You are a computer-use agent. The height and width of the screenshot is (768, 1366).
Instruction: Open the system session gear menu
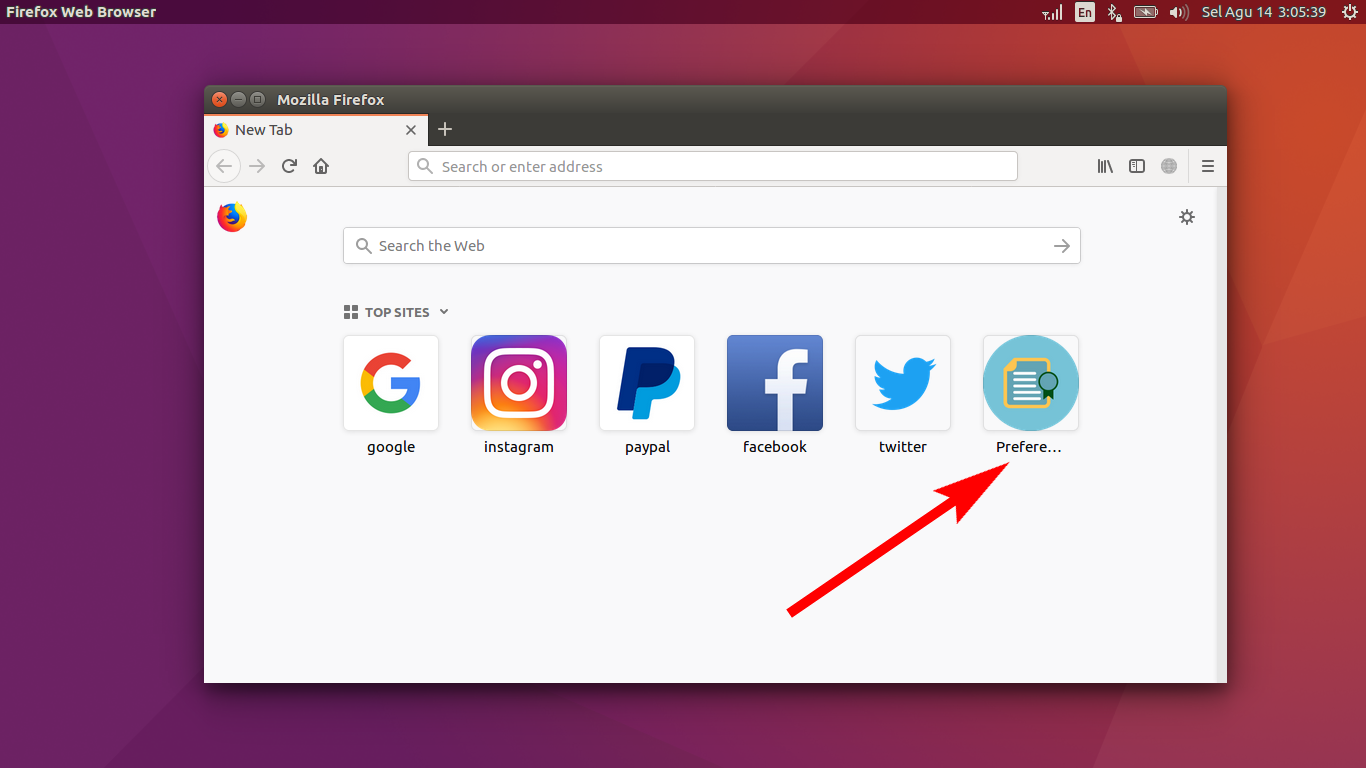pyautogui.click(x=1349, y=12)
